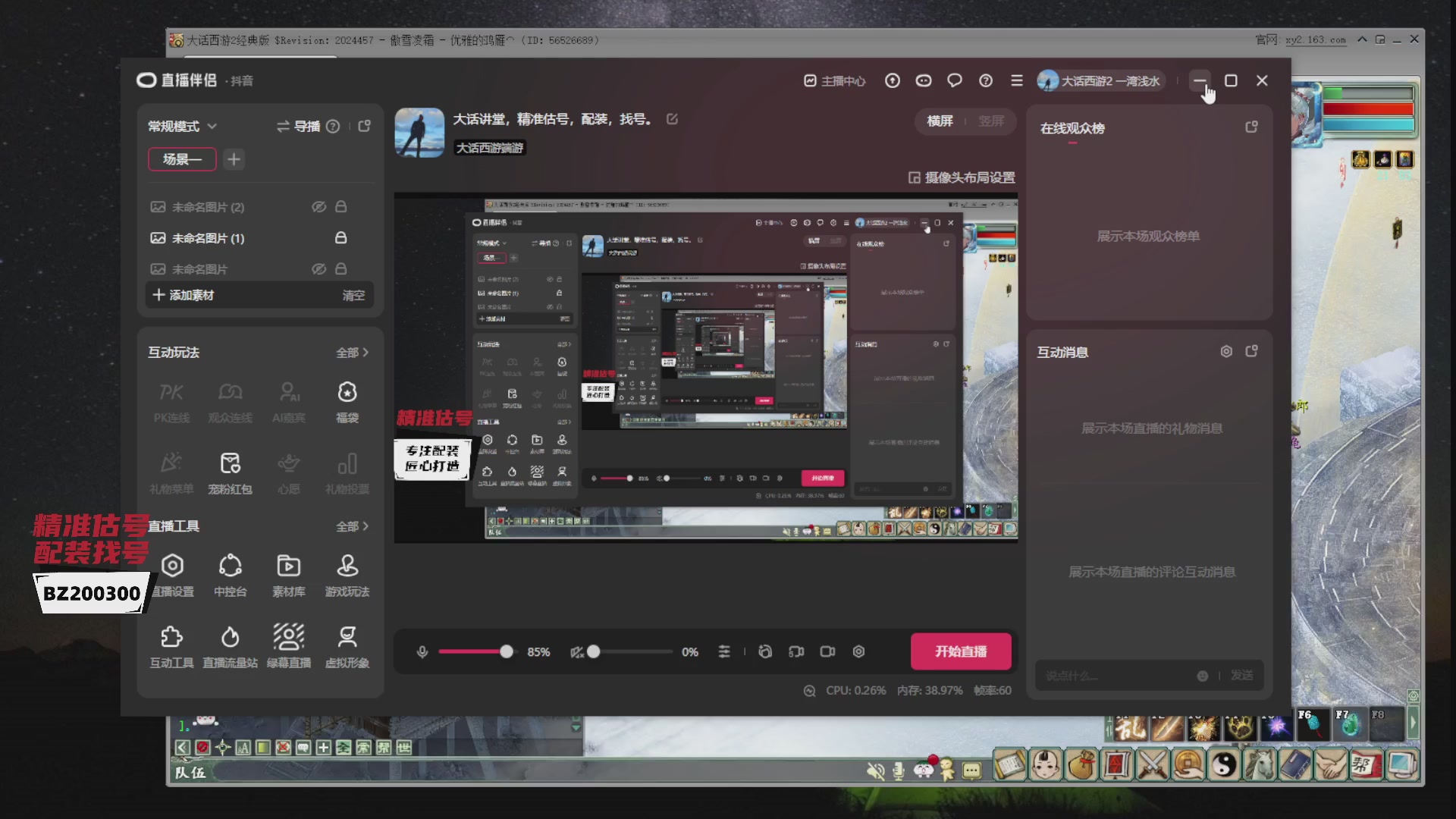The height and width of the screenshot is (819, 1456).
Task: Open the 虚拟形象 virtual avatar tool
Action: (347, 648)
